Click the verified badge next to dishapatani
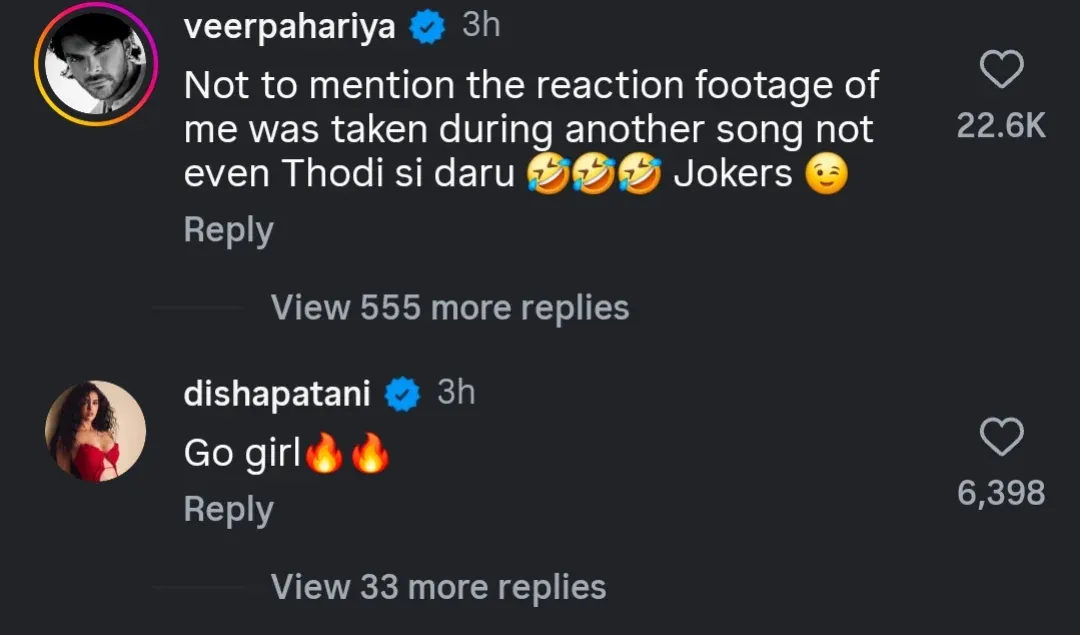 tap(403, 395)
